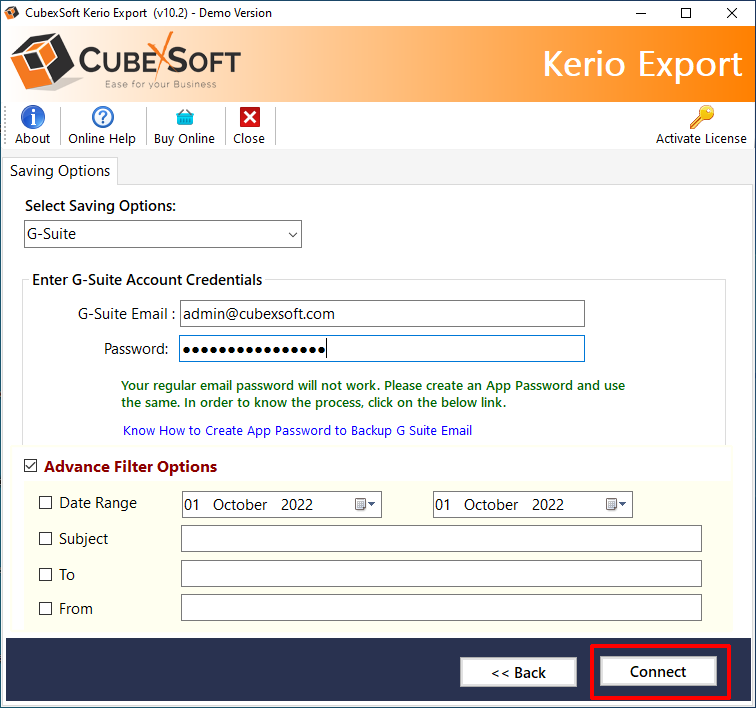Open Online Help from the toolbar
Screen dimensions: 756x708
click(x=102, y=117)
